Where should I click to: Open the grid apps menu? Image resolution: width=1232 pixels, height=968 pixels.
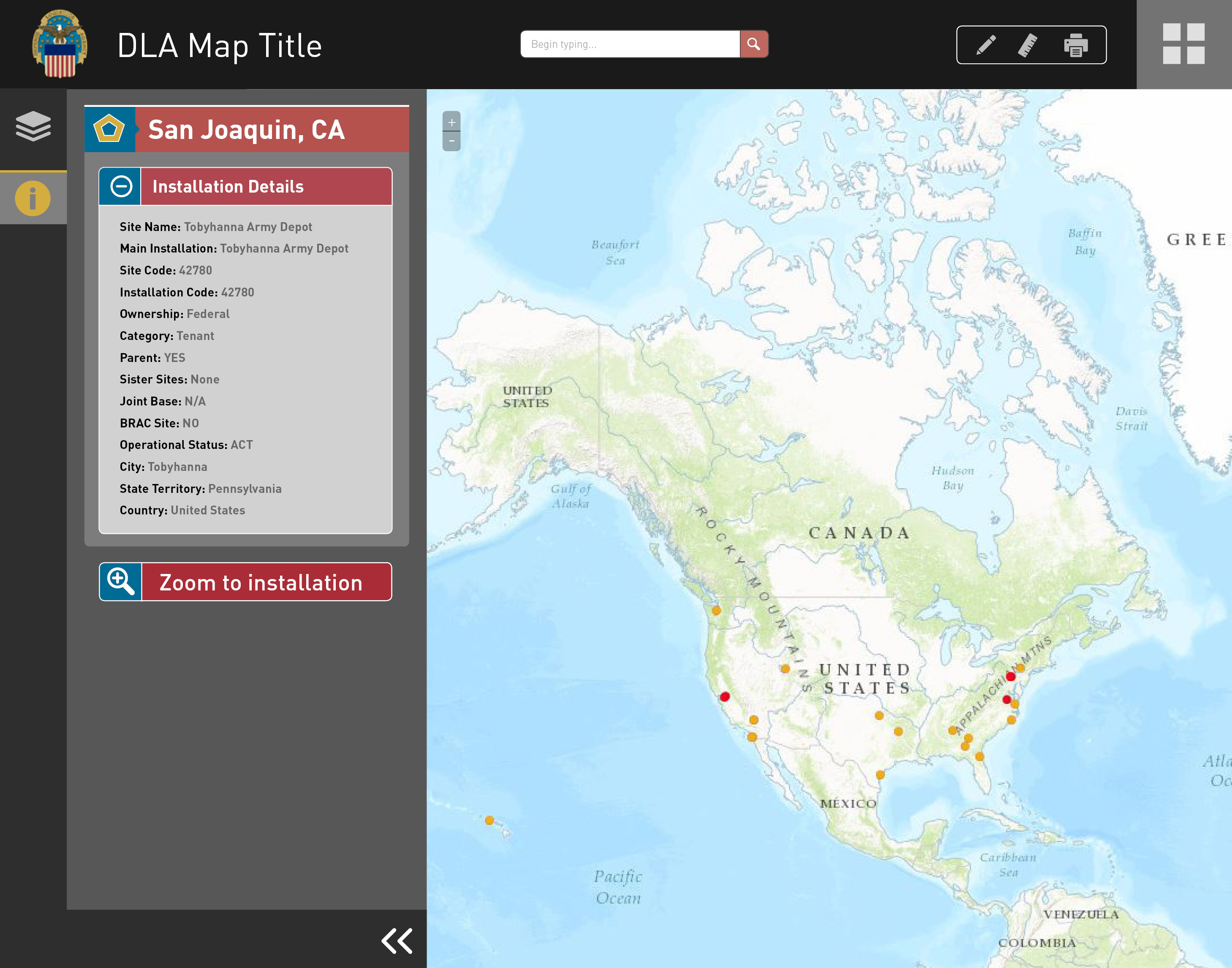tap(1183, 44)
